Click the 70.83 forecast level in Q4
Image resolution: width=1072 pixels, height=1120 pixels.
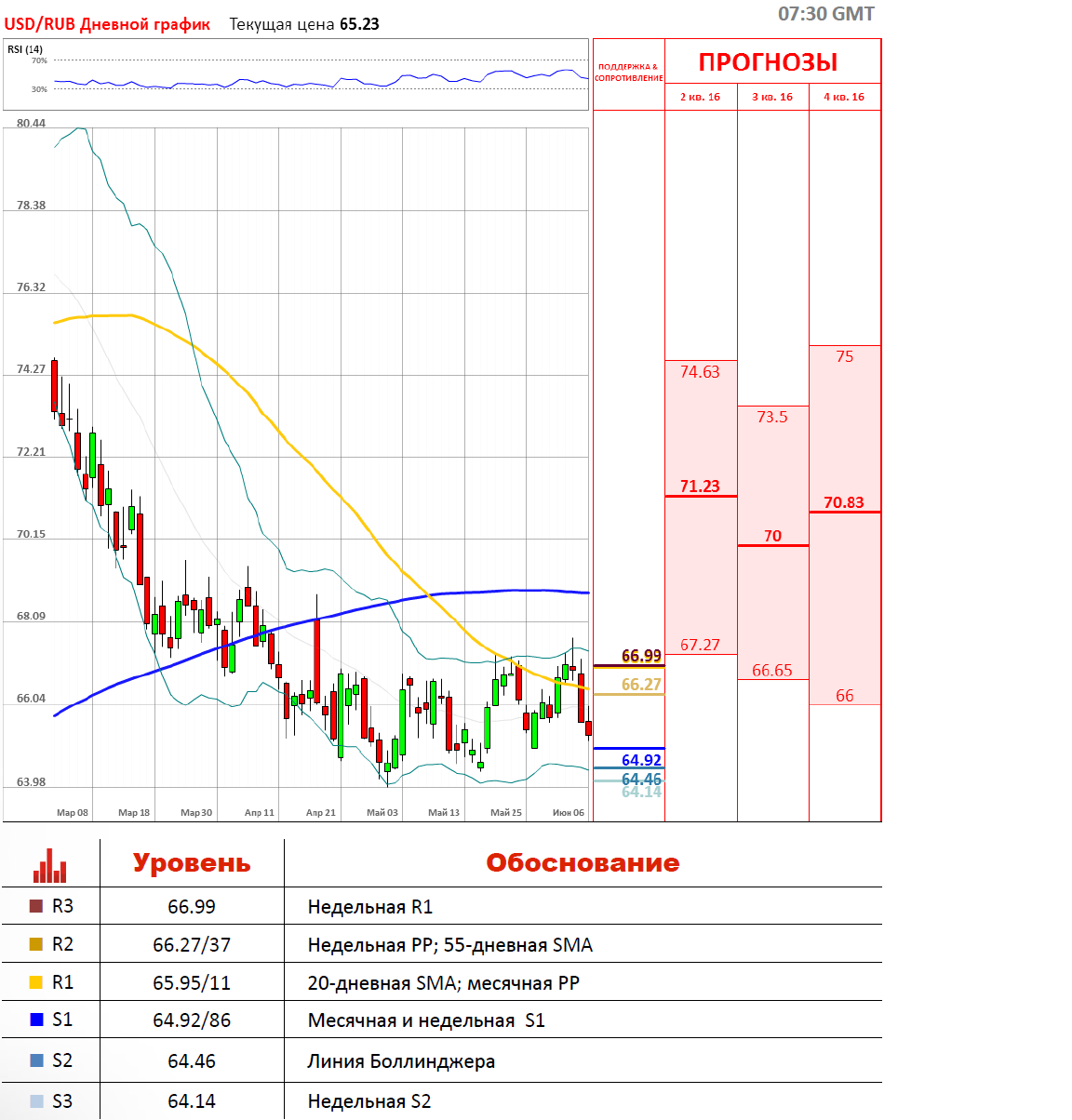[844, 502]
